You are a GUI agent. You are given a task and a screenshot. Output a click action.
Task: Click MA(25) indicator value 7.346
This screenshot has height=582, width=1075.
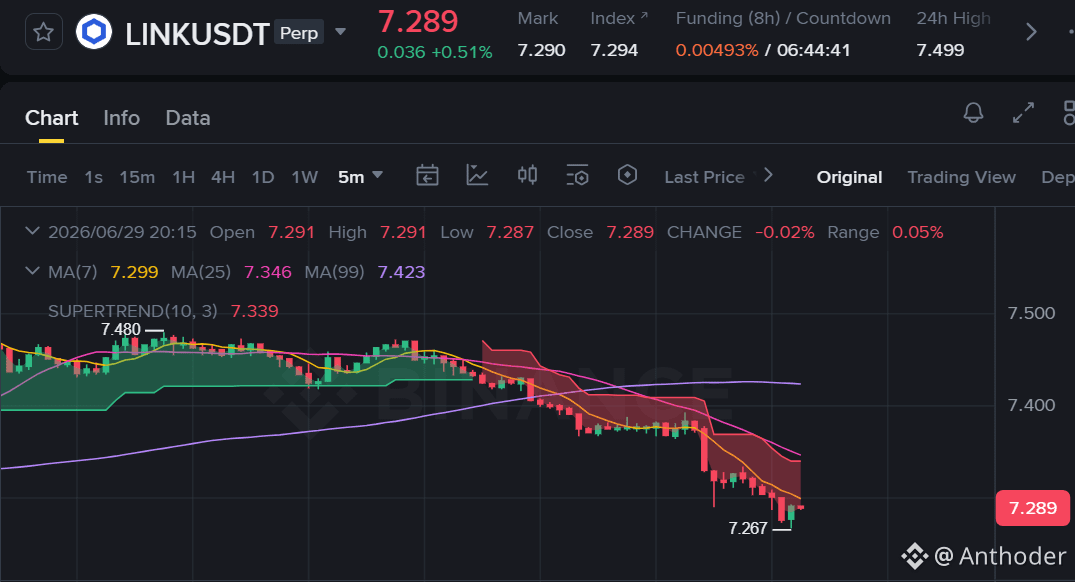coord(267,272)
